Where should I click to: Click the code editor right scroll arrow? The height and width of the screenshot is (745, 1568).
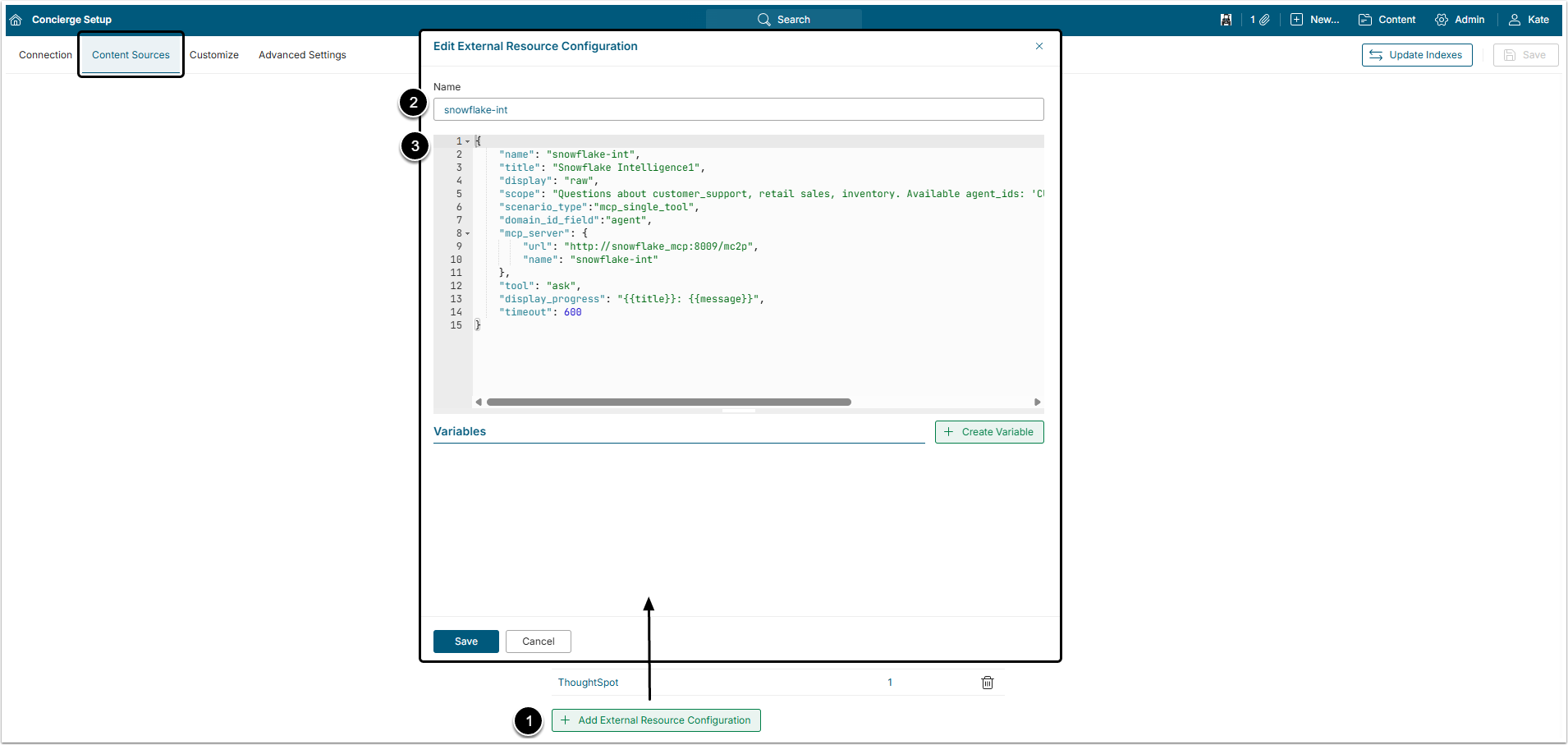(1038, 402)
